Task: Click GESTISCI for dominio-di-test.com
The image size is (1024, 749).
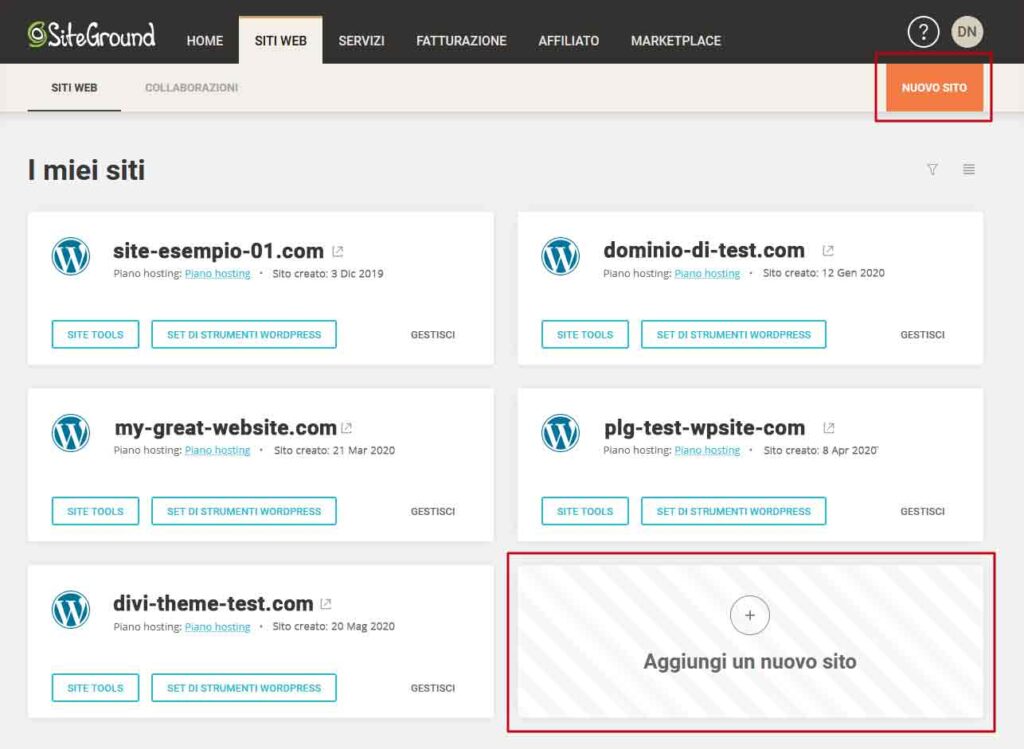Action: 922,335
